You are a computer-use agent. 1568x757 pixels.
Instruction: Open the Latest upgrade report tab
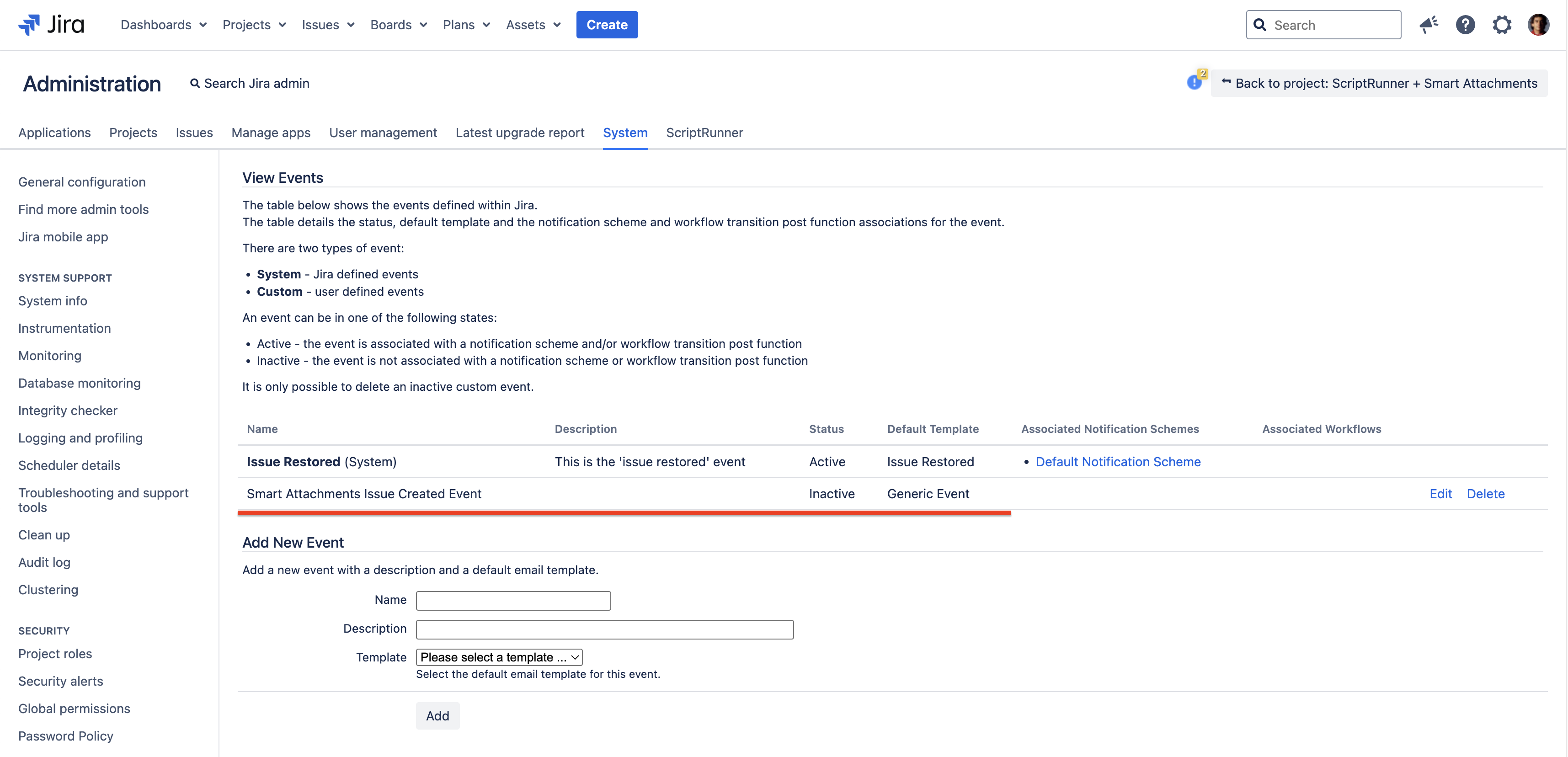point(520,133)
